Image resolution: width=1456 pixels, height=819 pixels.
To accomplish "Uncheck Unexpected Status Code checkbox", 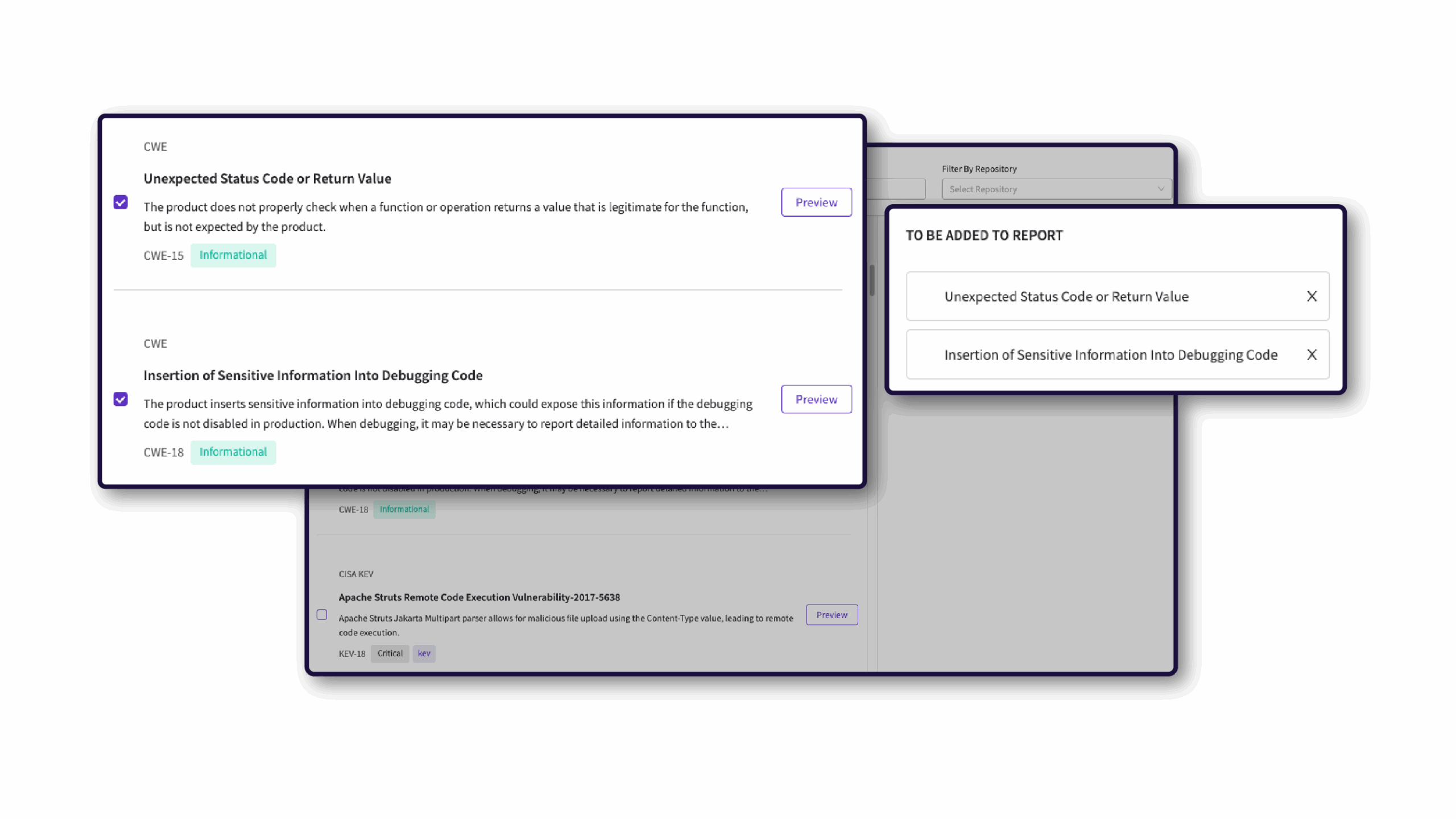I will [121, 202].
